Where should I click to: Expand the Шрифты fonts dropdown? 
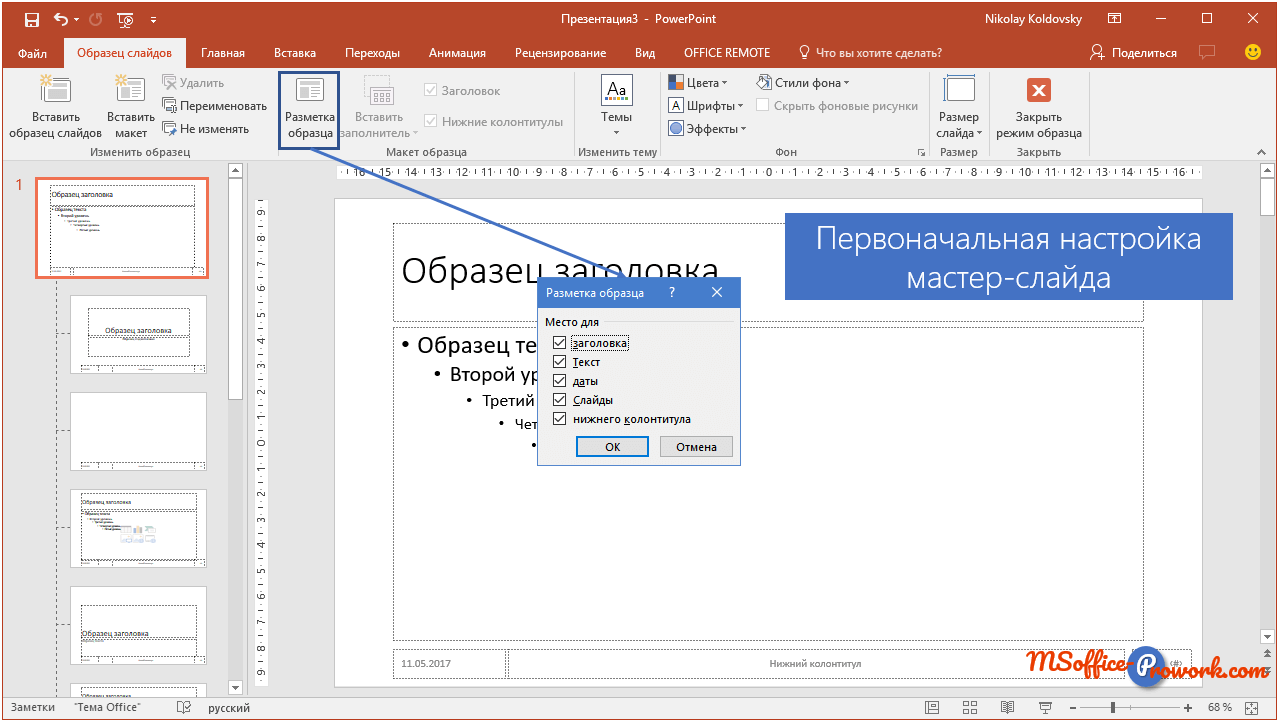[706, 106]
